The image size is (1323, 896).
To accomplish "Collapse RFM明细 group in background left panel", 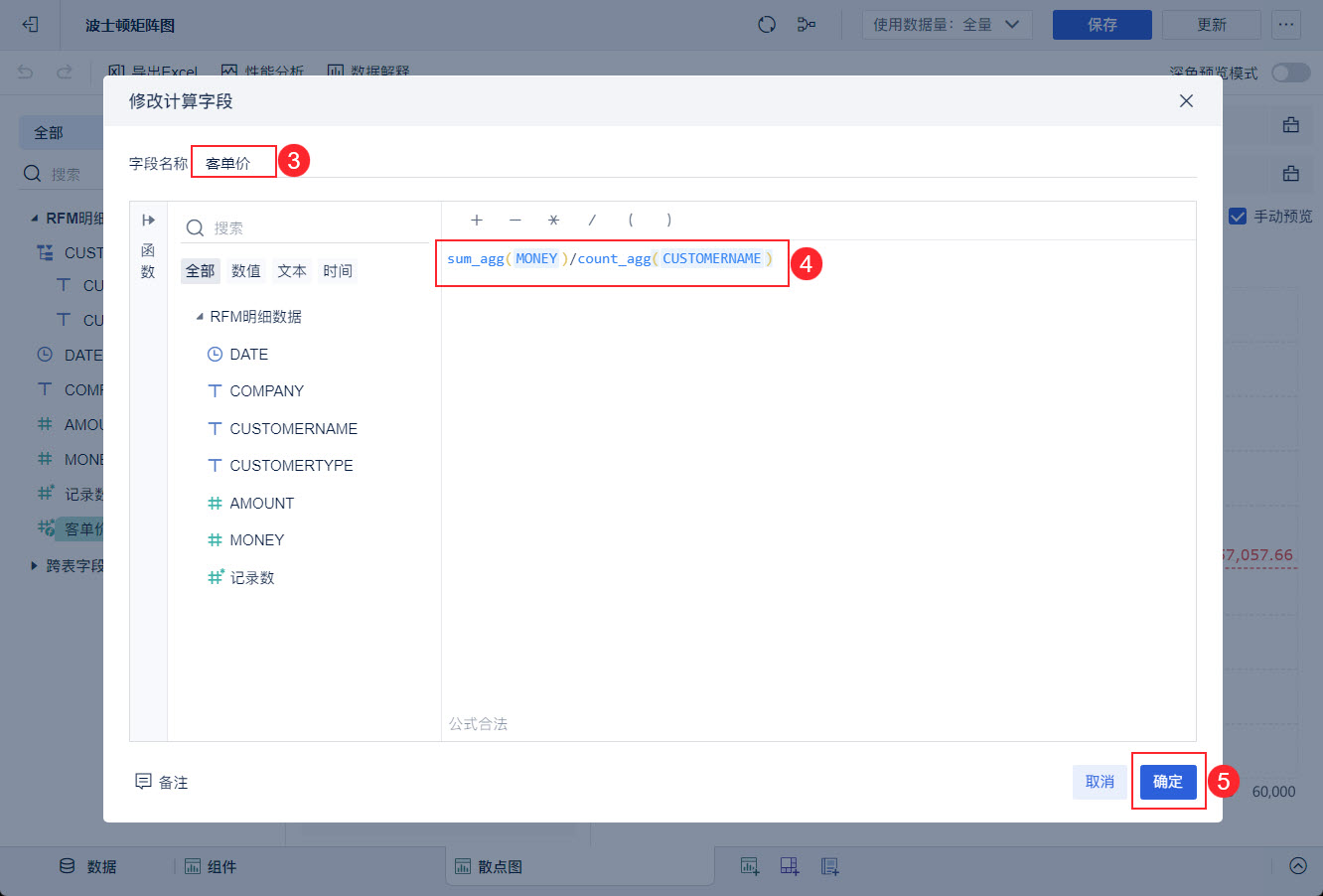I will point(35,219).
